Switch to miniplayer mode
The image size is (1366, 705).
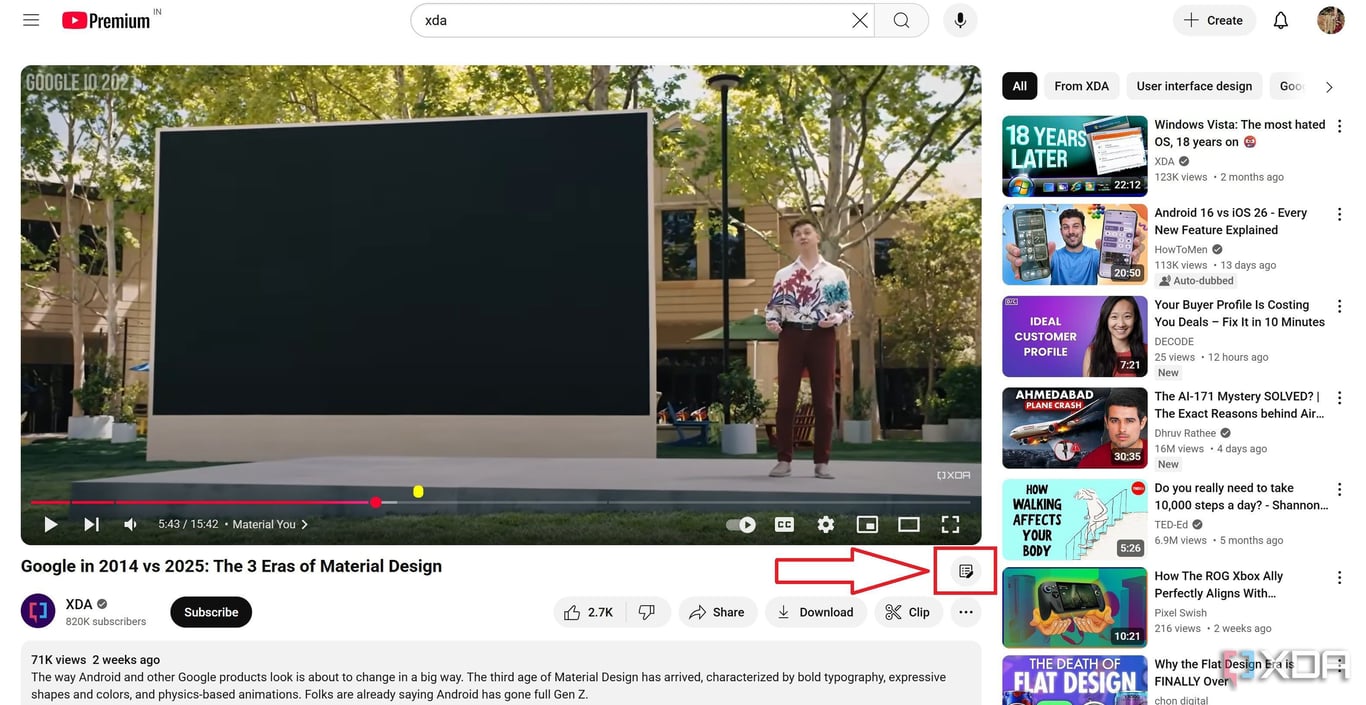click(x=867, y=524)
